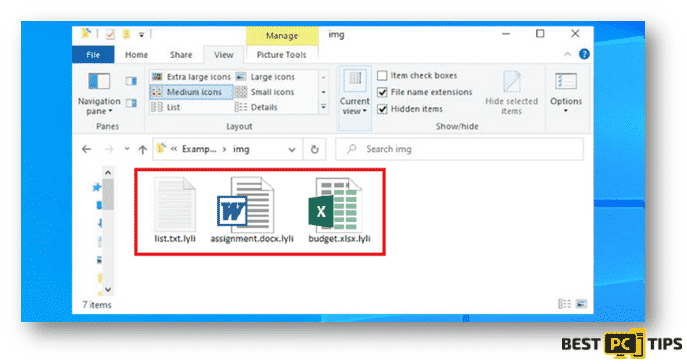Switch to List layout
This screenshot has height=364, width=687.
166,107
